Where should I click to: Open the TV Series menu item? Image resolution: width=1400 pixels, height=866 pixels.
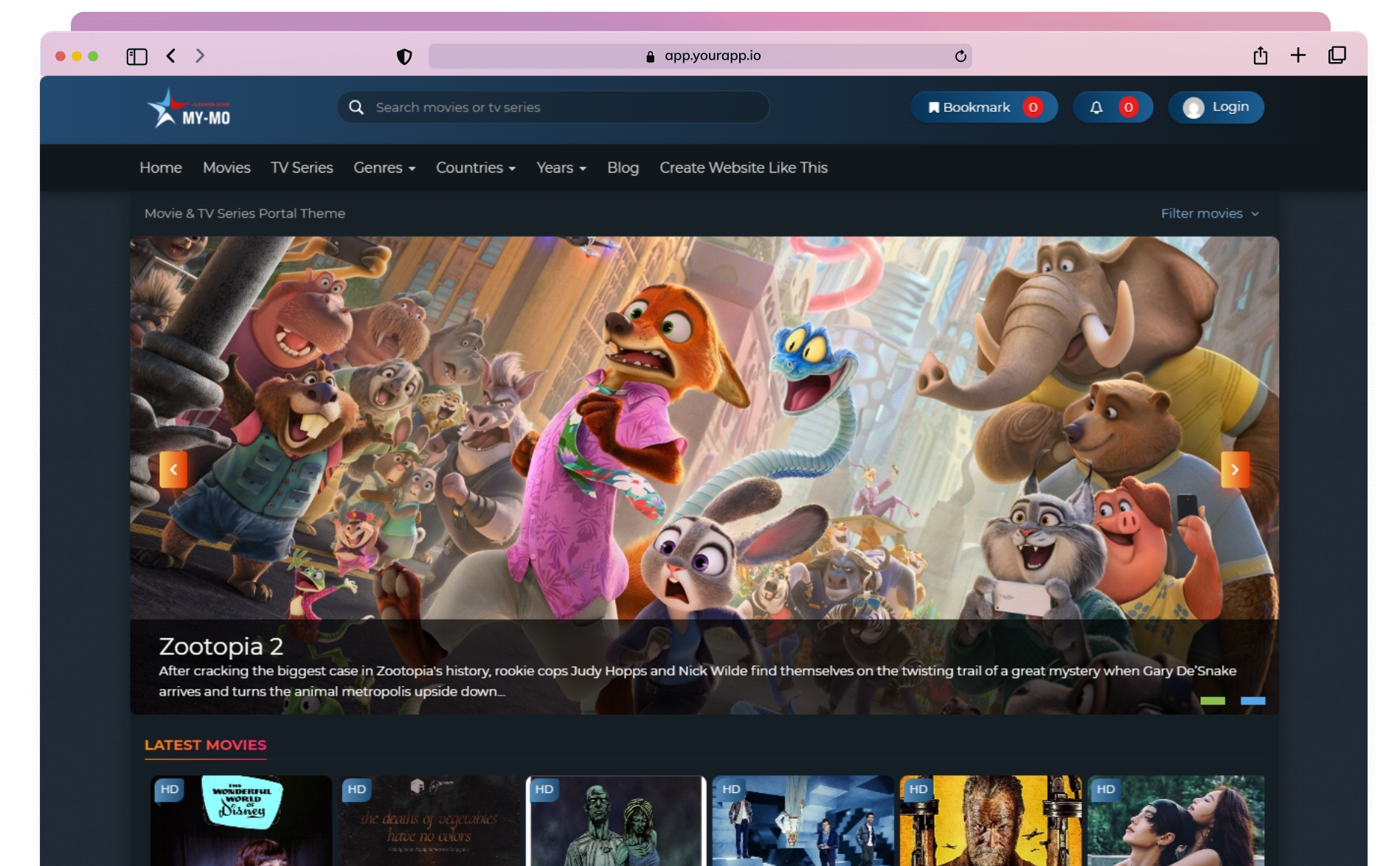click(x=302, y=167)
